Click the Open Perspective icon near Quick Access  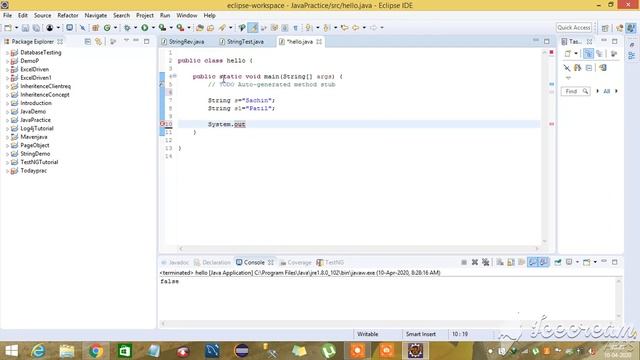tap(605, 28)
